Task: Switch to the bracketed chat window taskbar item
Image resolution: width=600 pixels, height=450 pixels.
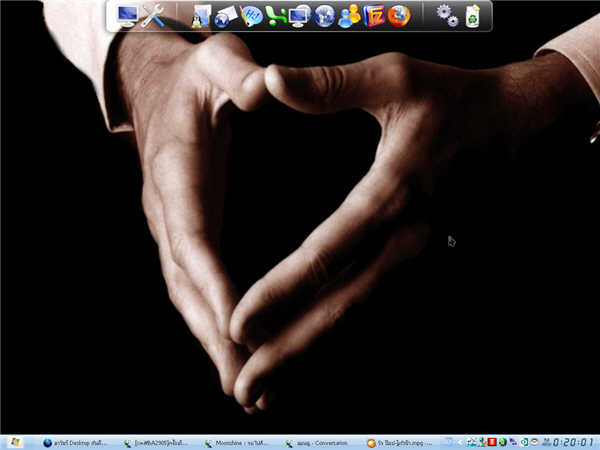Action: tap(157, 443)
